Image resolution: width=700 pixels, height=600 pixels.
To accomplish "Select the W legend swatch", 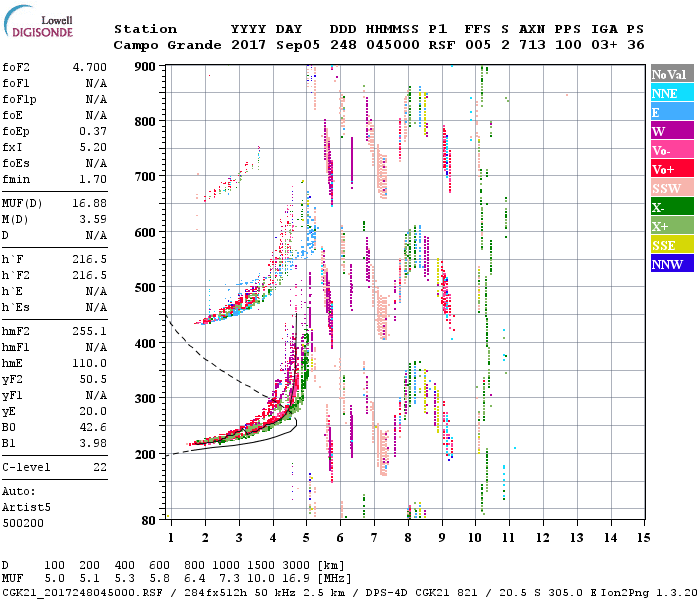I will [672, 131].
